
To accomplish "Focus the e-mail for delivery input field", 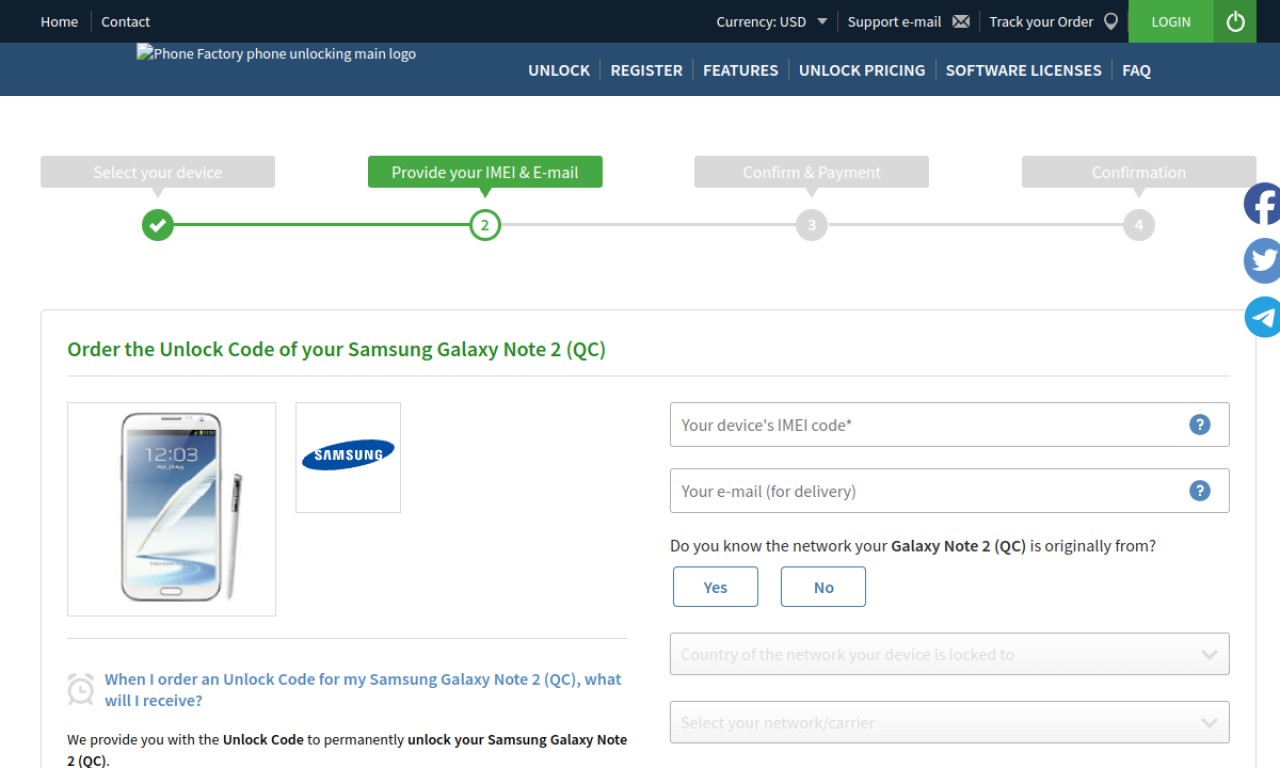I will tap(950, 491).
